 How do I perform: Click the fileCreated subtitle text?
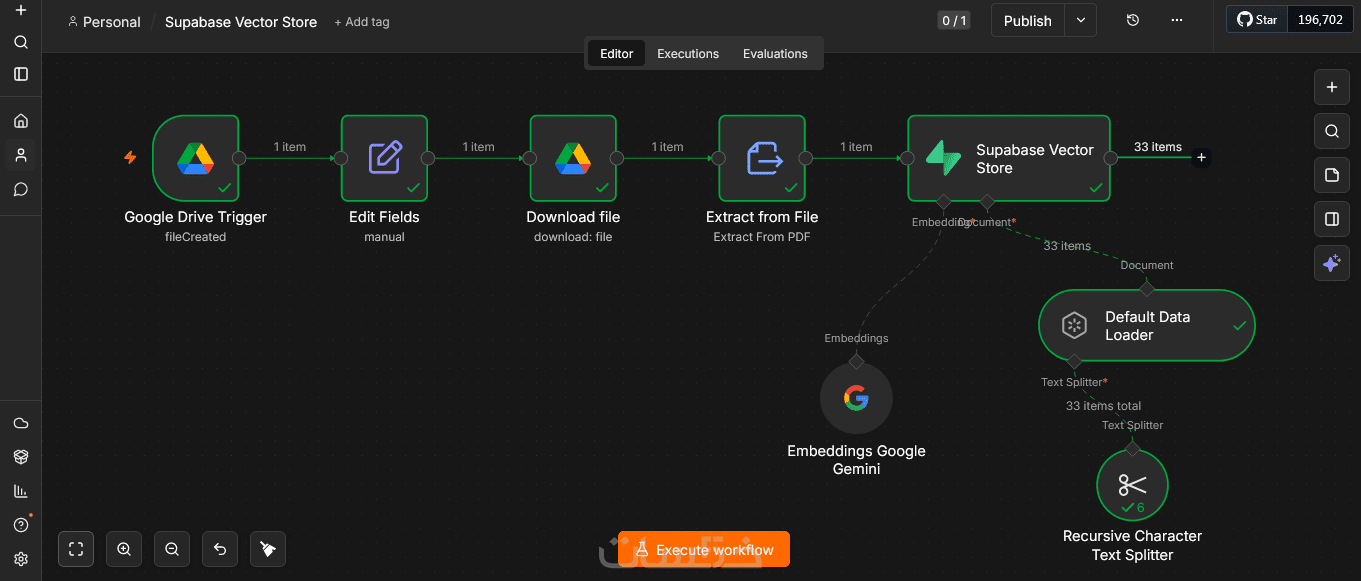196,237
